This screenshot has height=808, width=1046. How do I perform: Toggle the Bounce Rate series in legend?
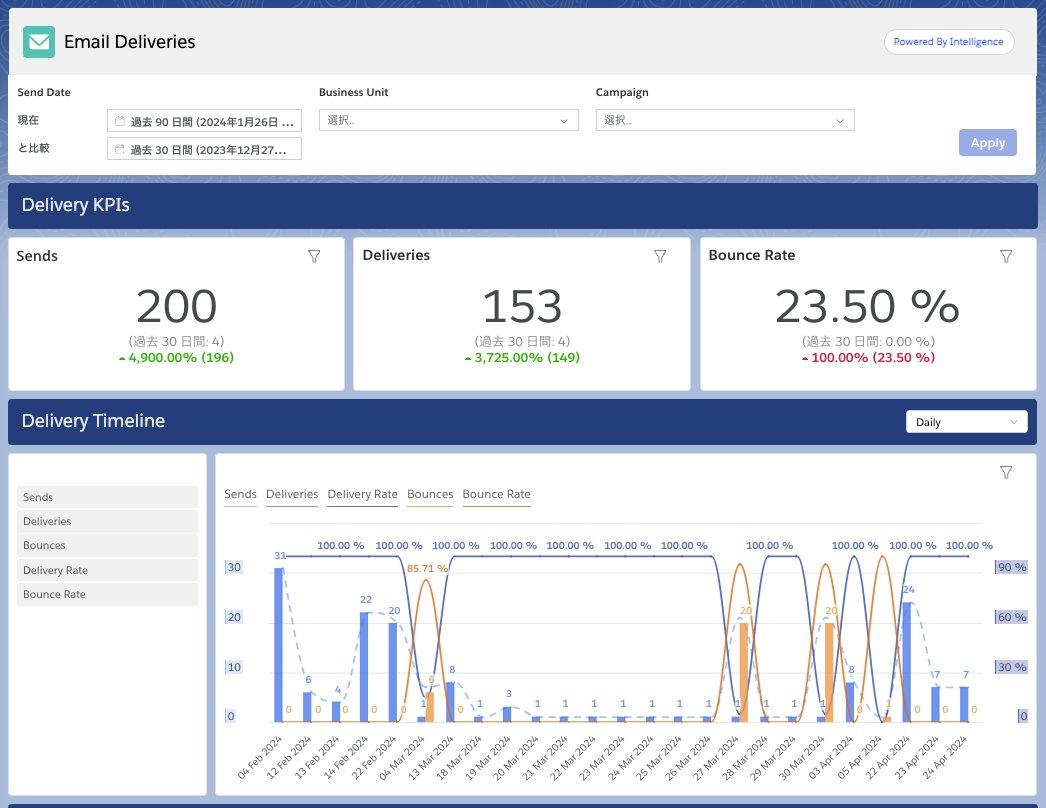[x=496, y=494]
